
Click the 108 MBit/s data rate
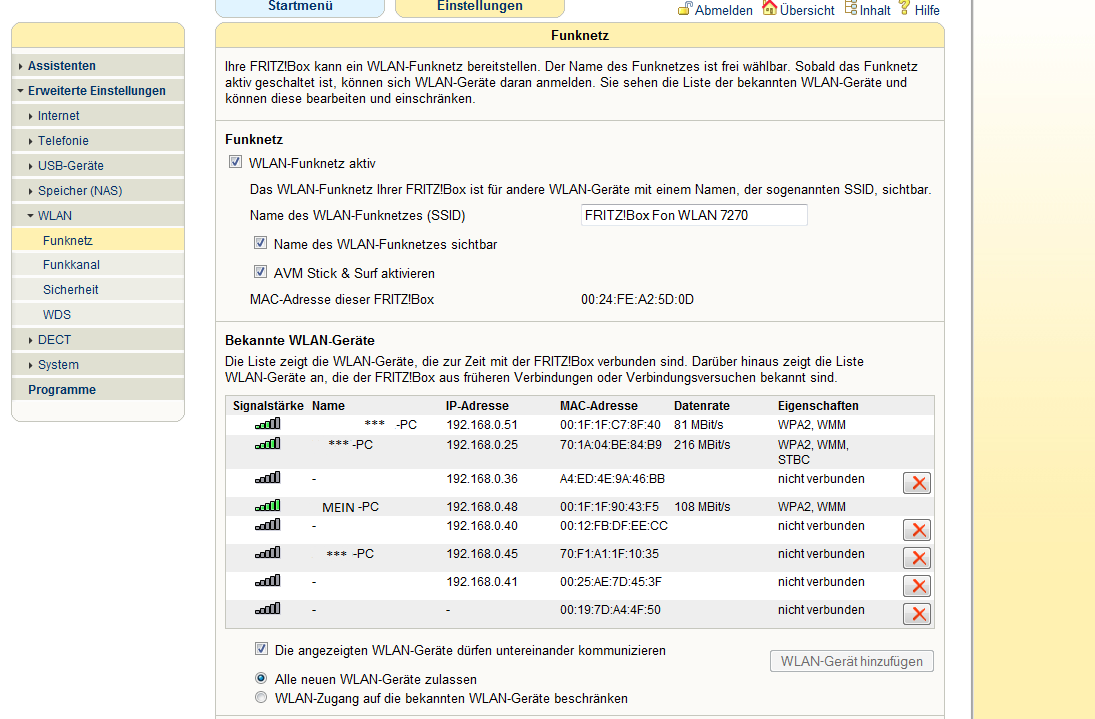point(702,507)
